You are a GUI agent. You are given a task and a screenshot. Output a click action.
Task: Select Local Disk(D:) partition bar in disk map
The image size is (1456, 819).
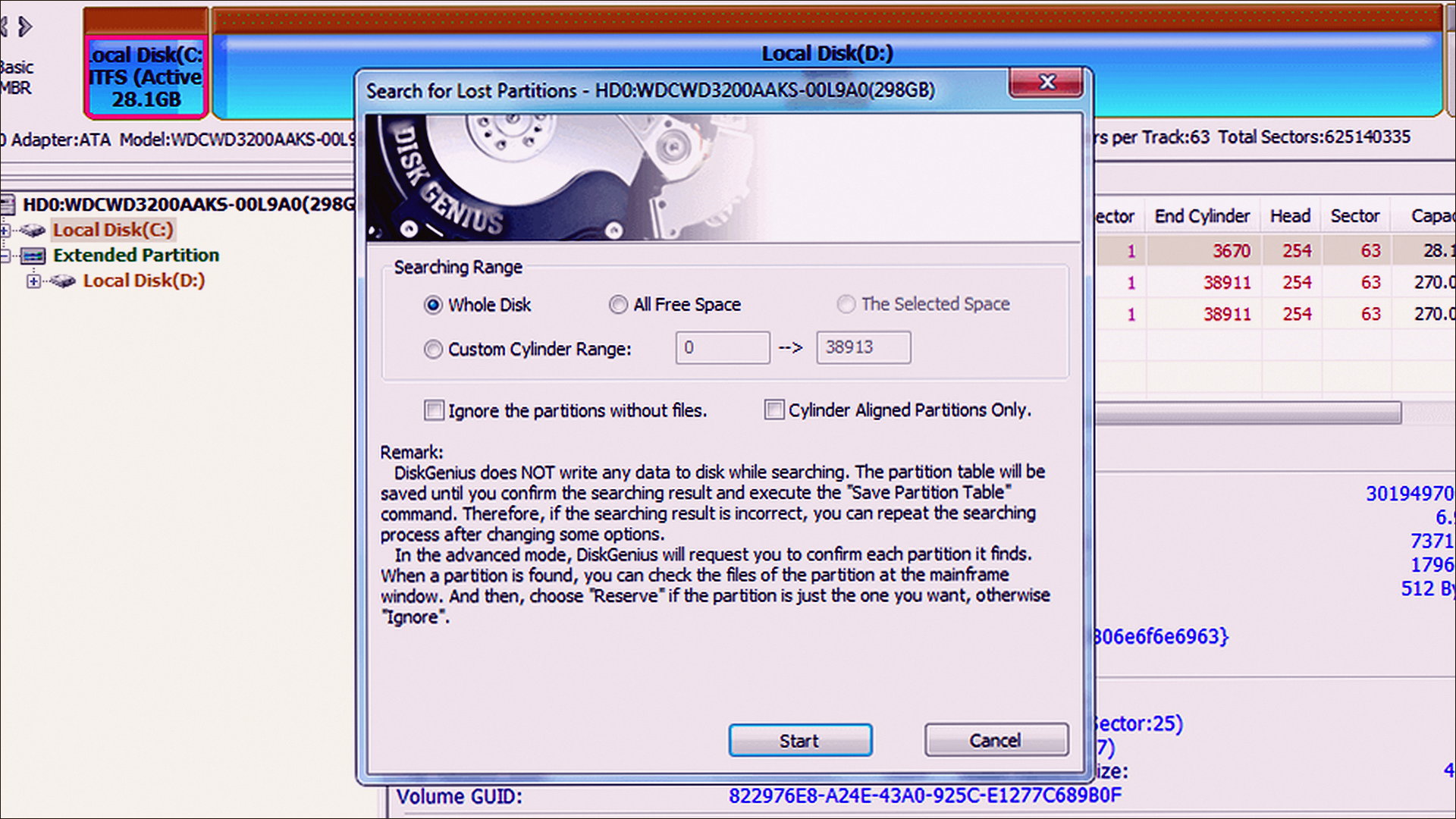[827, 76]
